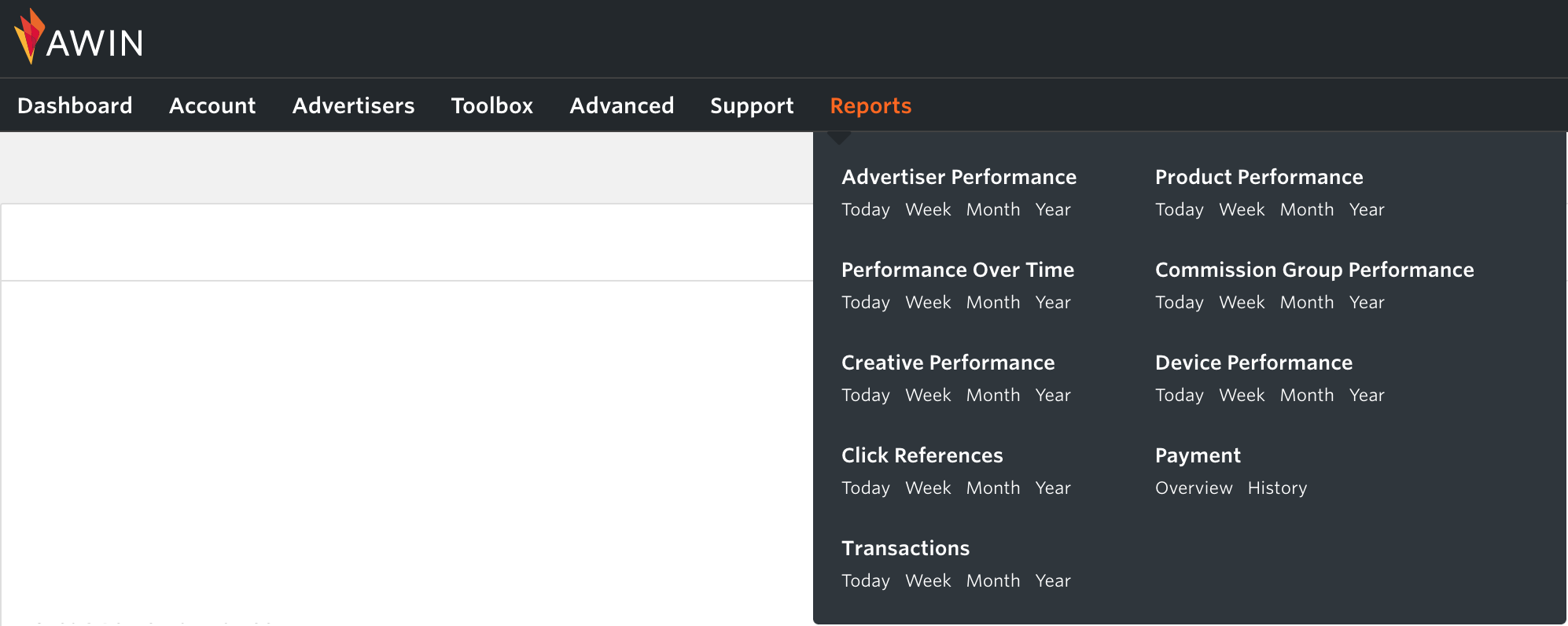View Transactions for Year
Screen dimensions: 1568x626
coord(1053,581)
